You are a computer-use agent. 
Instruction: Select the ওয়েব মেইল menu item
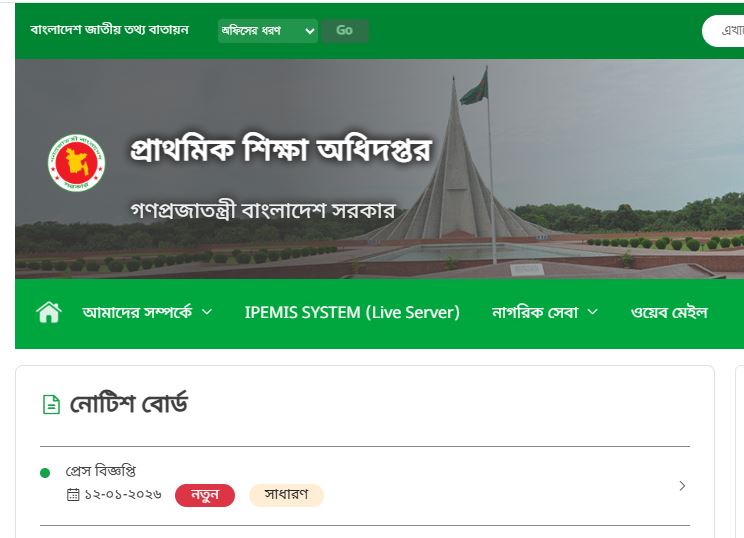pos(669,313)
